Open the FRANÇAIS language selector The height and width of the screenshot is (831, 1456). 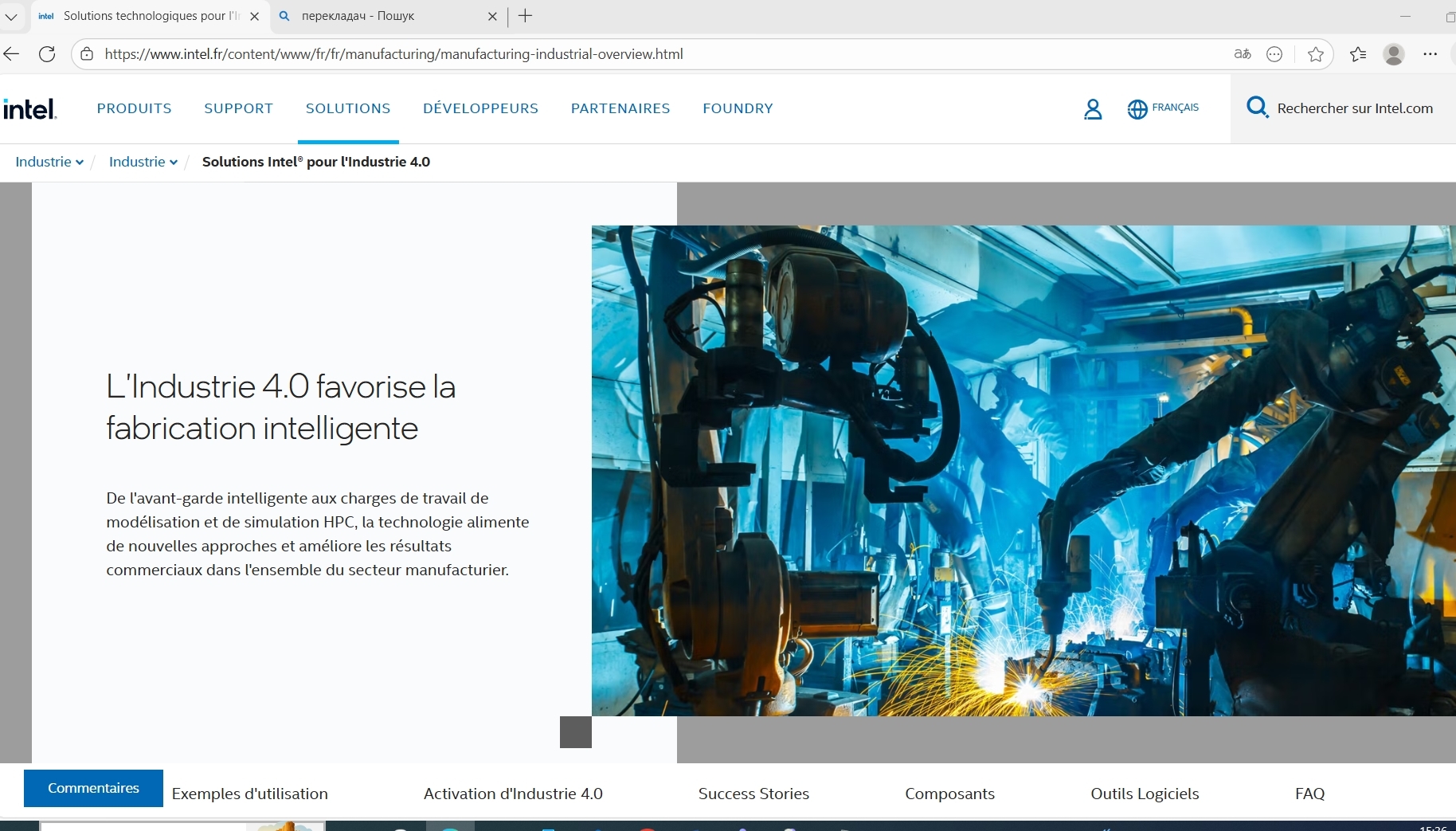point(1175,108)
